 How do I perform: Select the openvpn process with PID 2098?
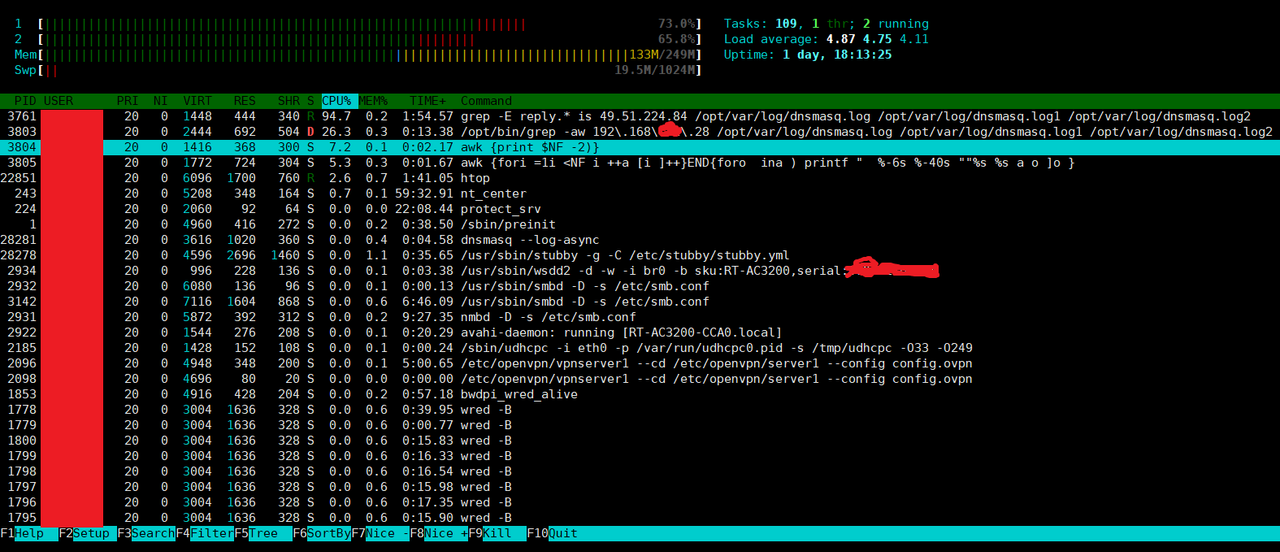pos(640,379)
